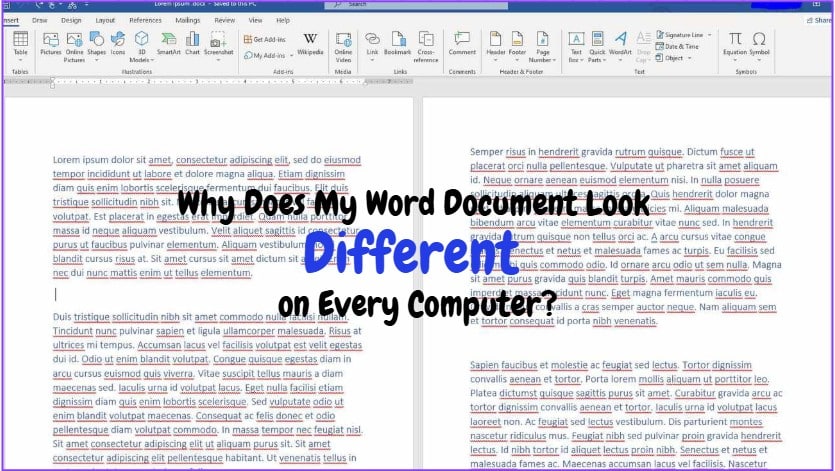Image resolution: width=835 pixels, height=471 pixels.
Task: Switch to the Review tab
Action: (224, 20)
